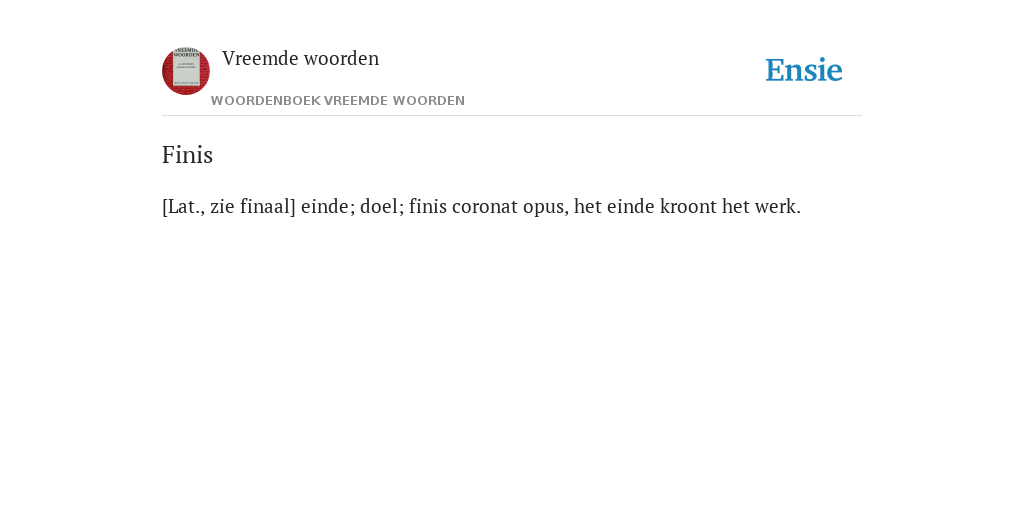Click the horizontal divider under the header
The image size is (1024, 512).
click(512, 116)
